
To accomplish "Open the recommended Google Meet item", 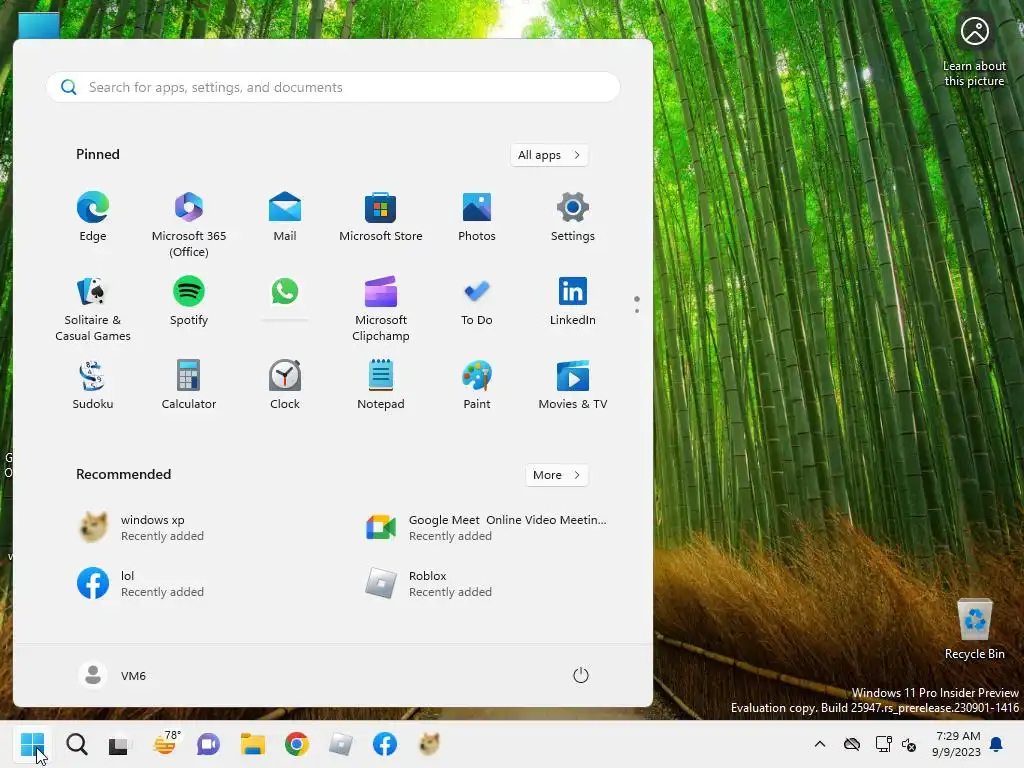I will pyautogui.click(x=488, y=528).
